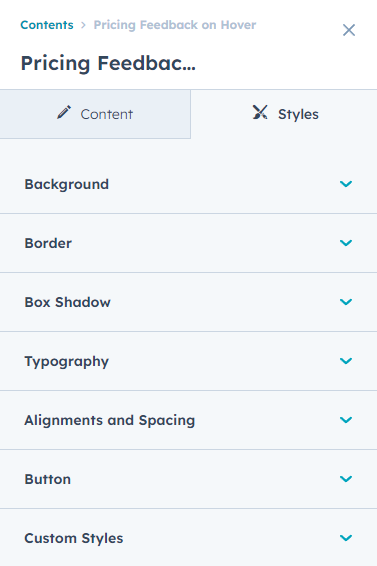This screenshot has height=566, width=377.
Task: Expand the Border section chevron
Action: coord(346,243)
